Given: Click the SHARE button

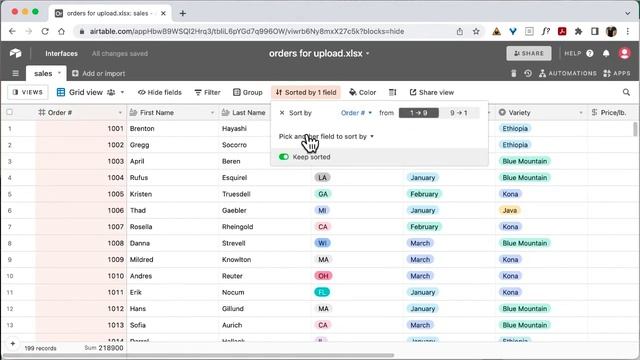Looking at the screenshot, I should pyautogui.click(x=529, y=53).
